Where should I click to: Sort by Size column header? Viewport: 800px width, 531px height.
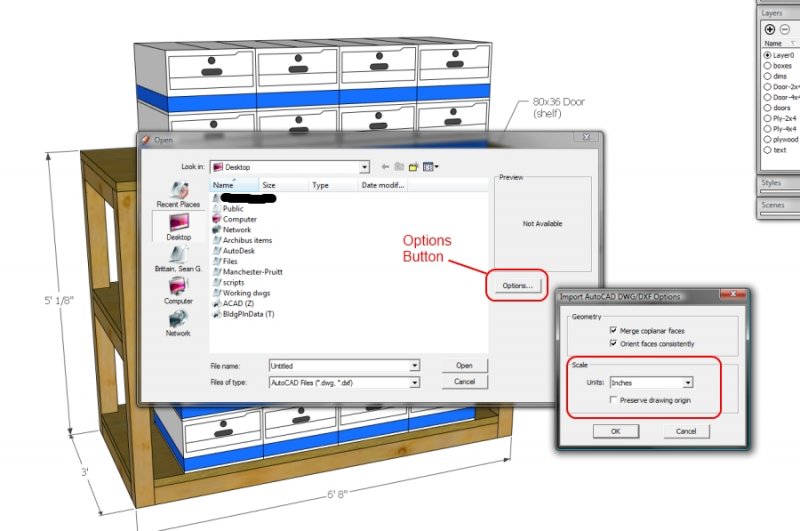pyautogui.click(x=284, y=185)
